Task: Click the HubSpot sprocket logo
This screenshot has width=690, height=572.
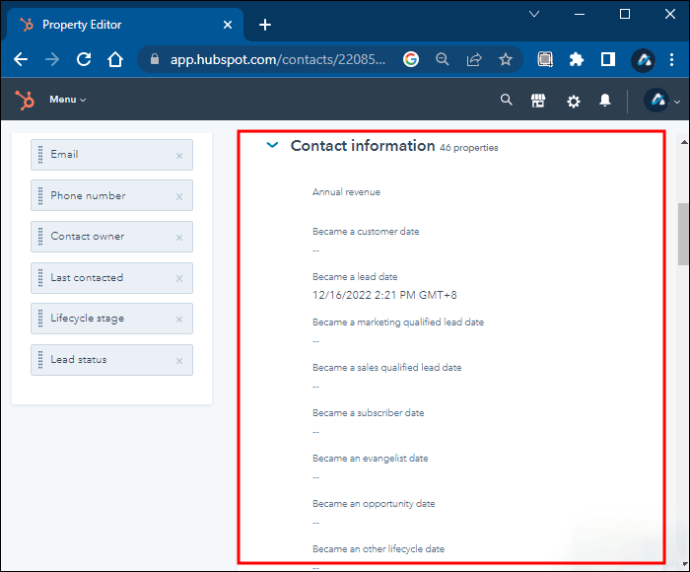Action: coord(23,100)
